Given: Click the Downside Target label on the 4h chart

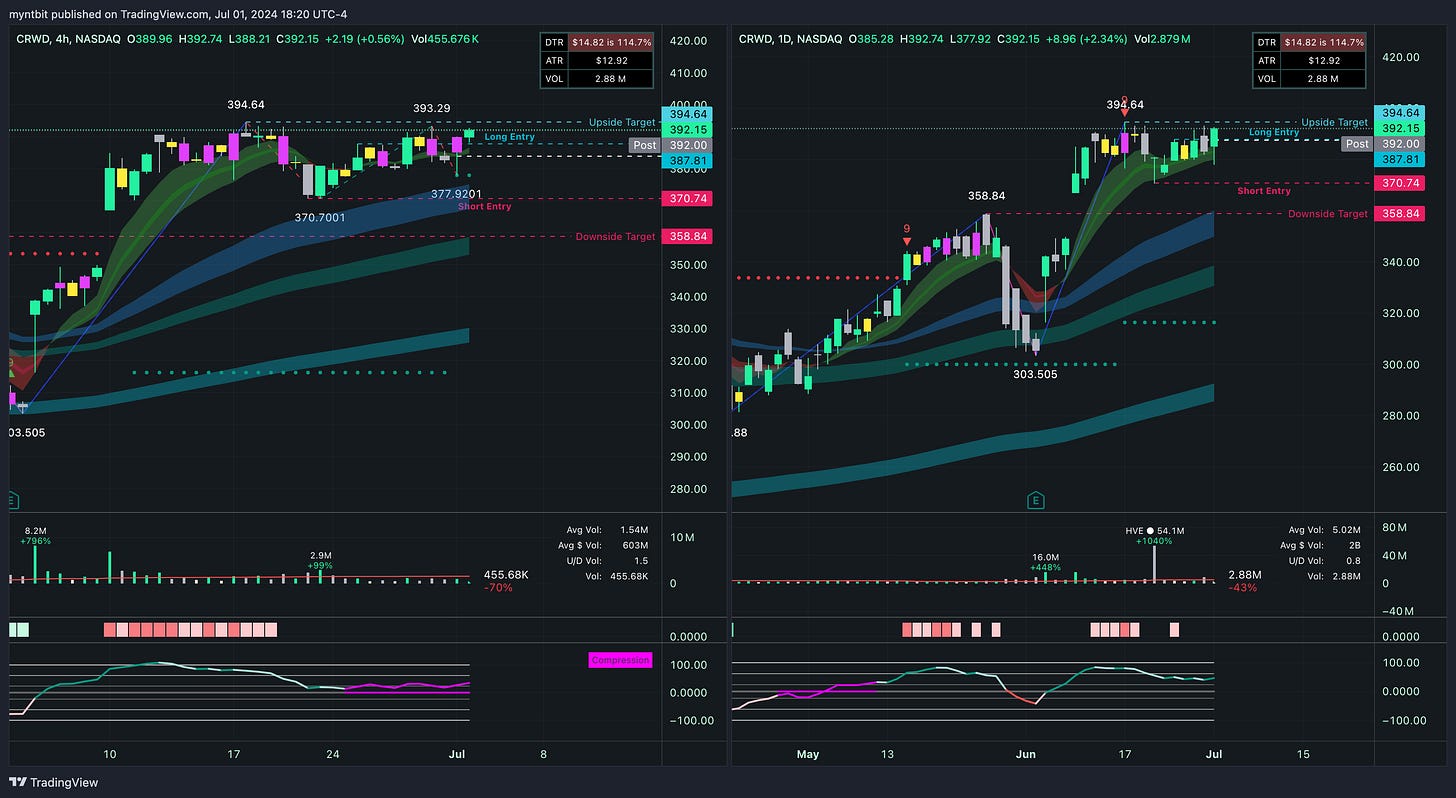Looking at the screenshot, I should pyautogui.click(x=615, y=237).
